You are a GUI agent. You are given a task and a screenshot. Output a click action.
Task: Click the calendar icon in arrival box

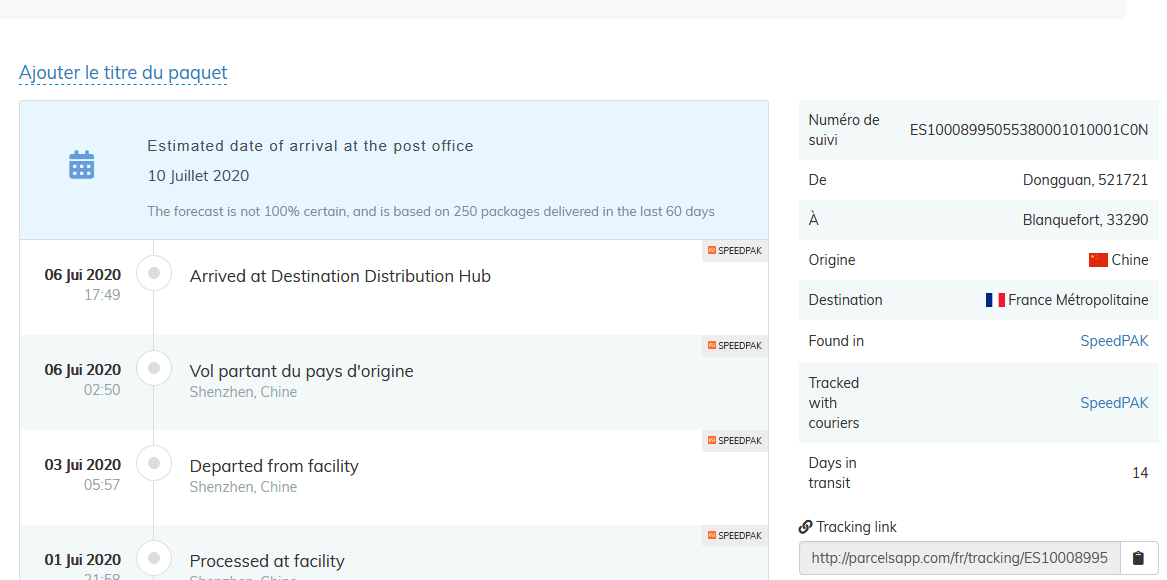pos(81,165)
